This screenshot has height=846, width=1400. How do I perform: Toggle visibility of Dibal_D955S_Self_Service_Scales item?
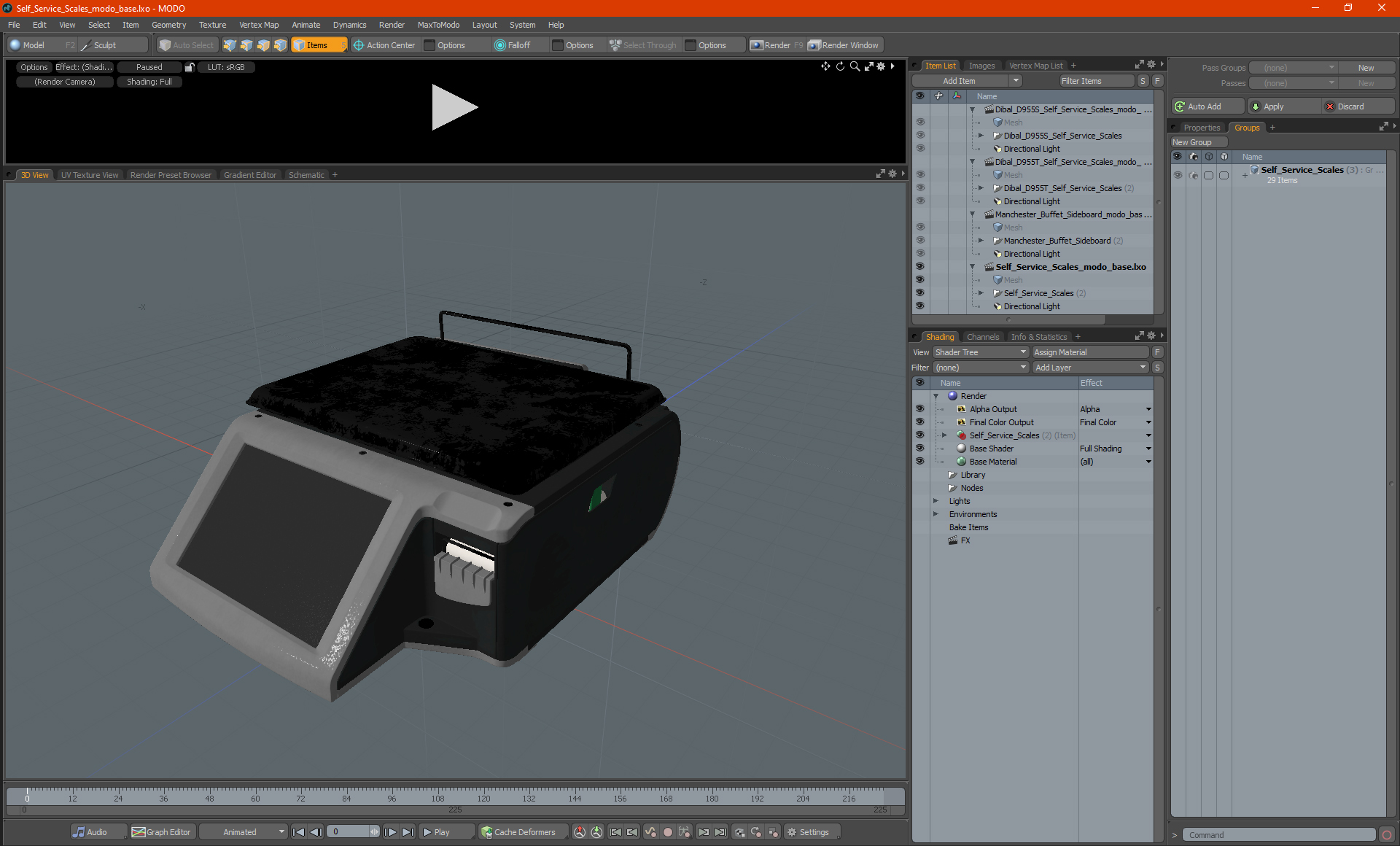pyautogui.click(x=919, y=136)
